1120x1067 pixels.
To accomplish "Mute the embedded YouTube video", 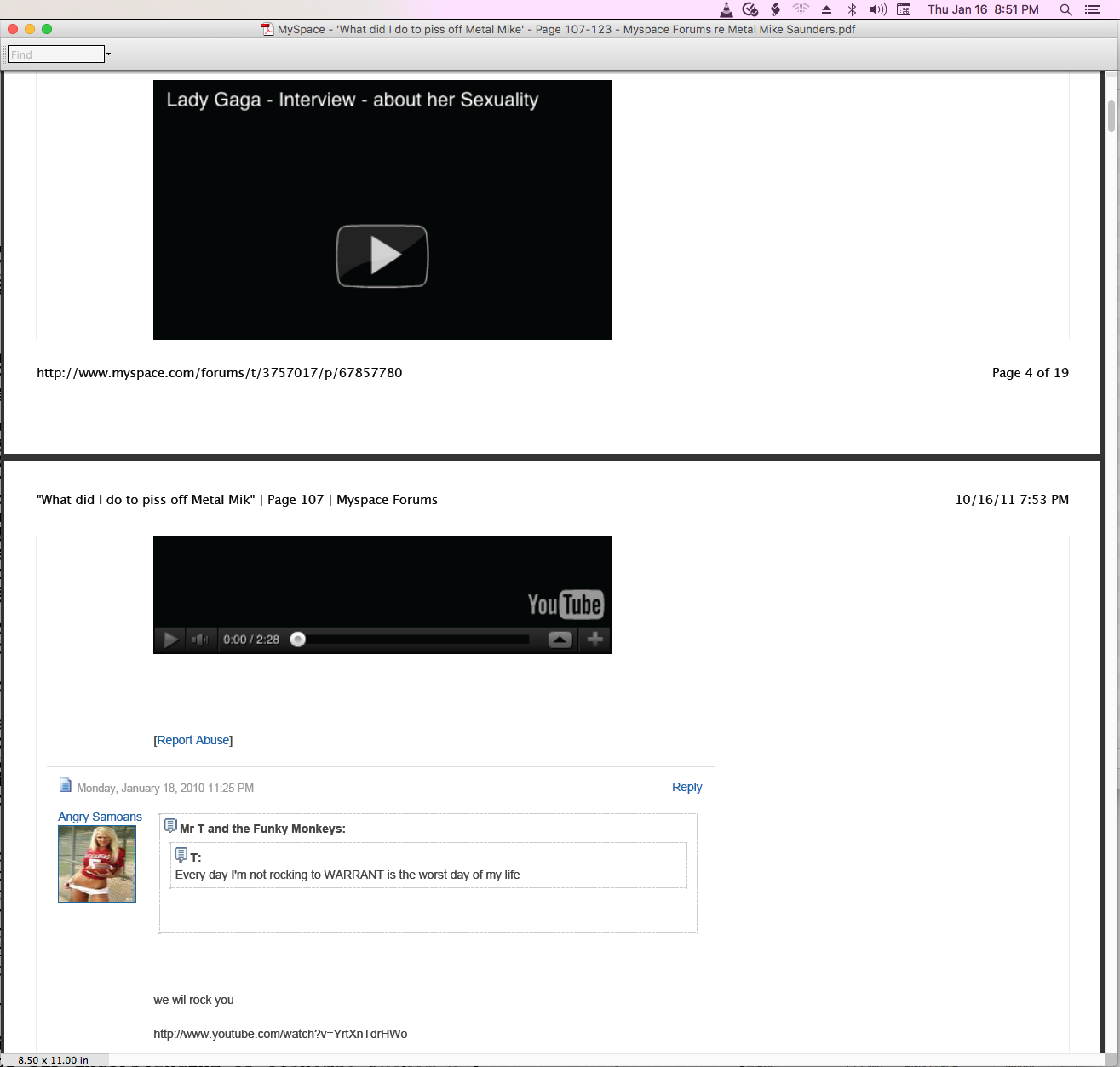I will coord(200,639).
